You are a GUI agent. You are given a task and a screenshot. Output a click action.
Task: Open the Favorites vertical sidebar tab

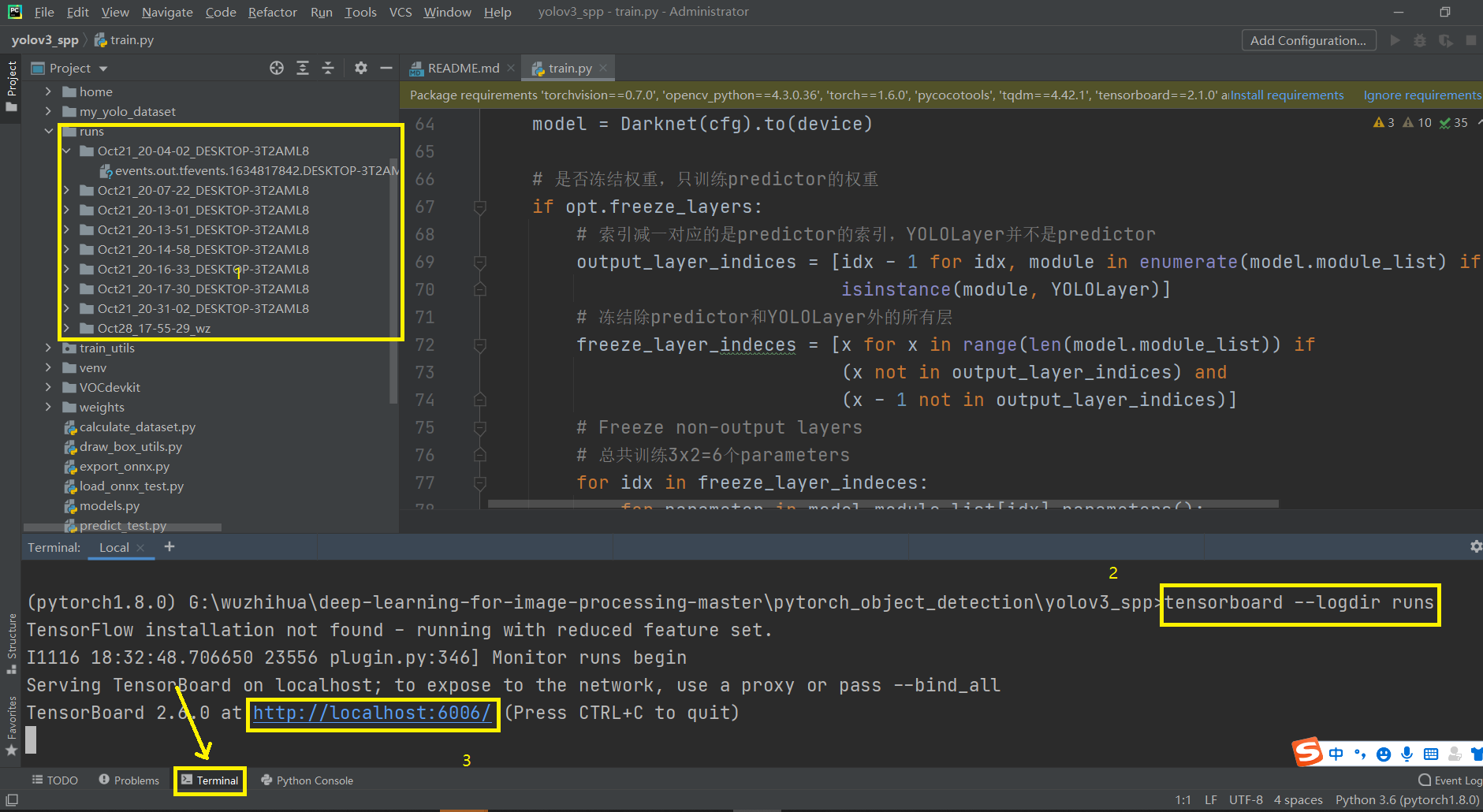[11, 725]
